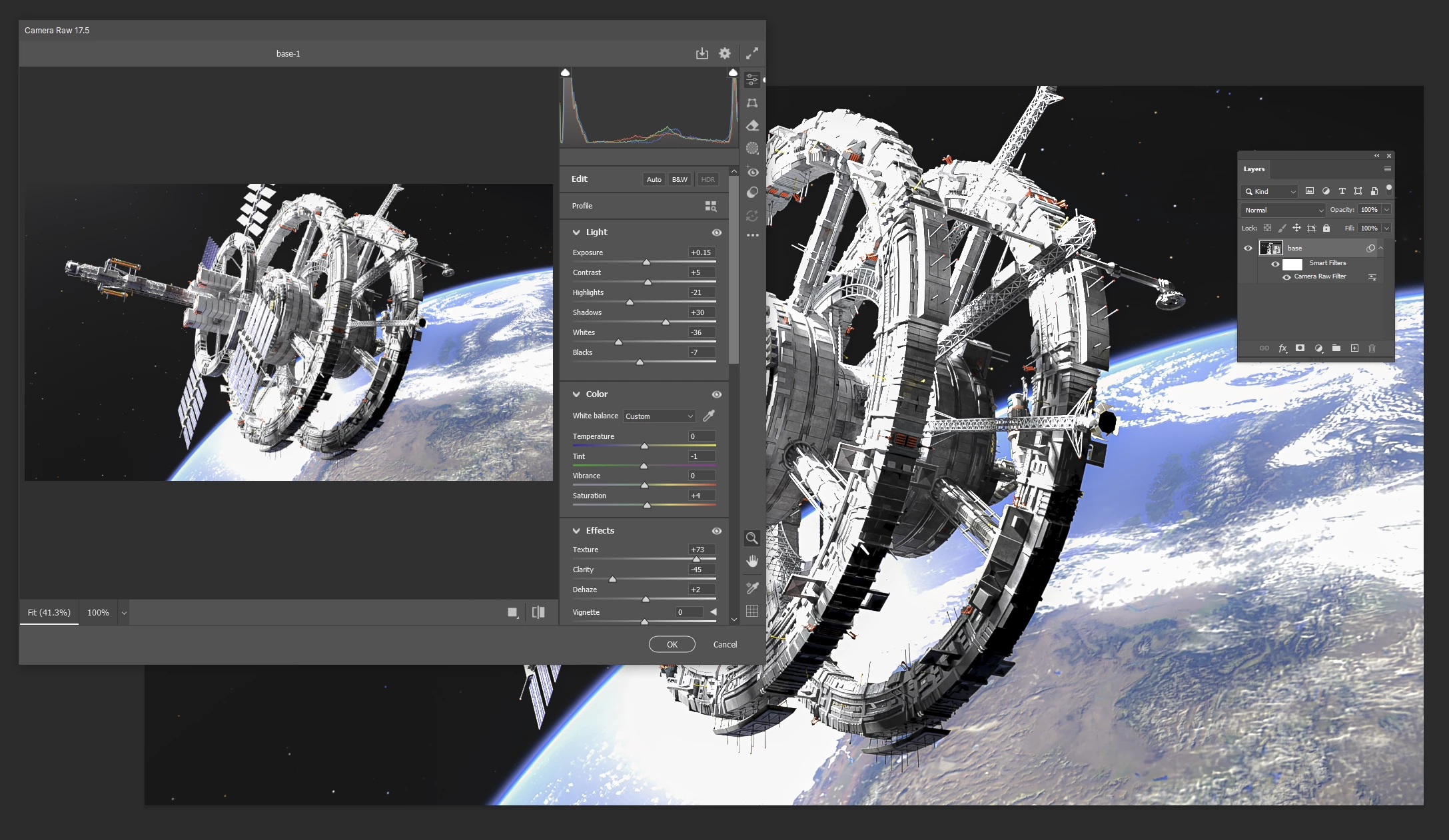Collapse the Effects section
Viewport: 1449px width, 840px height.
pyautogui.click(x=576, y=531)
